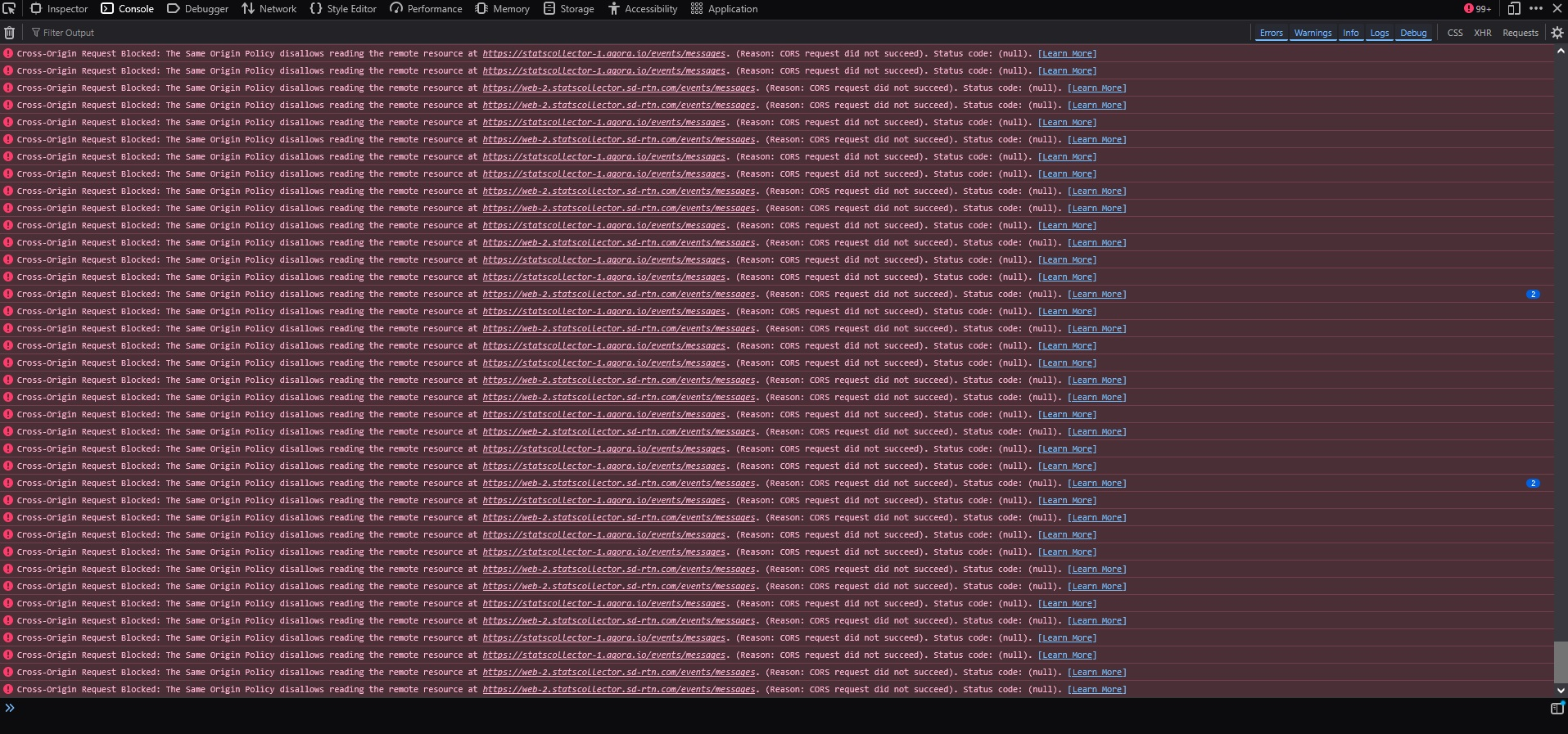Go to the Network tab
This screenshot has width=1568, height=734.
coord(269,8)
